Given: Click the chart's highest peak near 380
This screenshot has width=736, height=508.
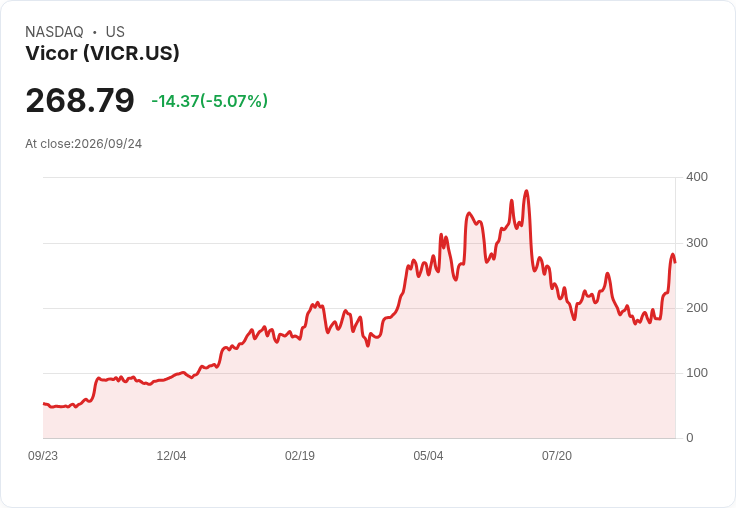Looking at the screenshot, I should pyautogui.click(x=526, y=191).
